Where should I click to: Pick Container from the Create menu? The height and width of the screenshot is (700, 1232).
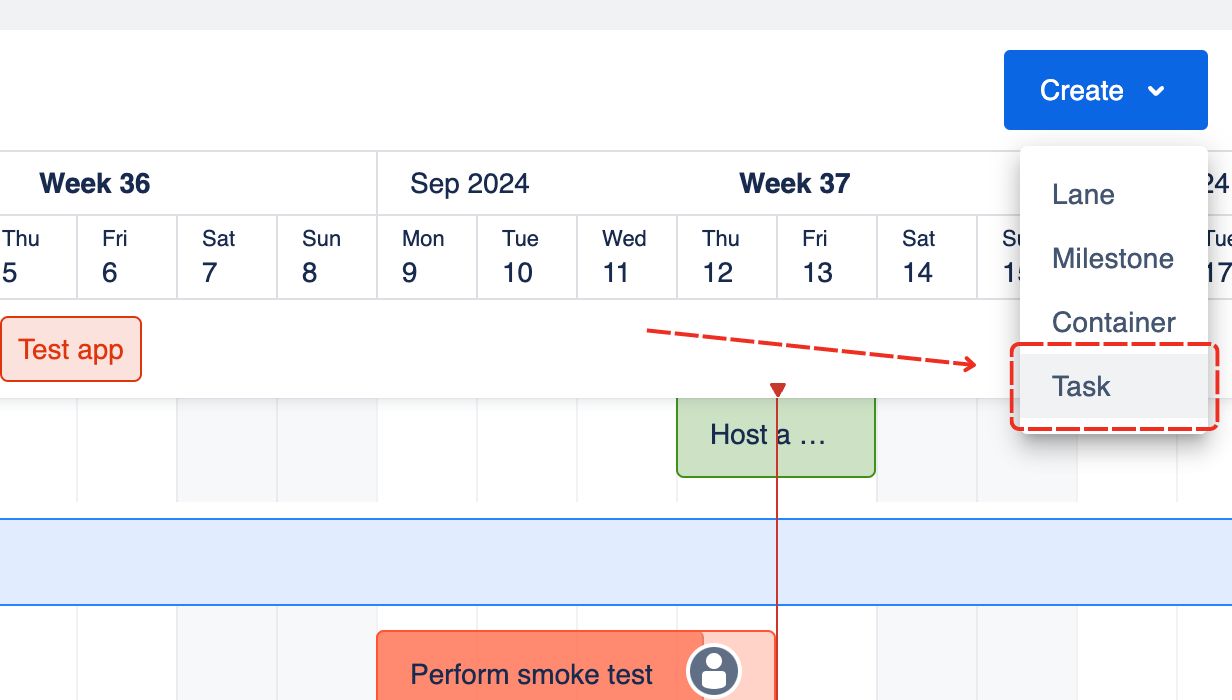(x=1113, y=322)
